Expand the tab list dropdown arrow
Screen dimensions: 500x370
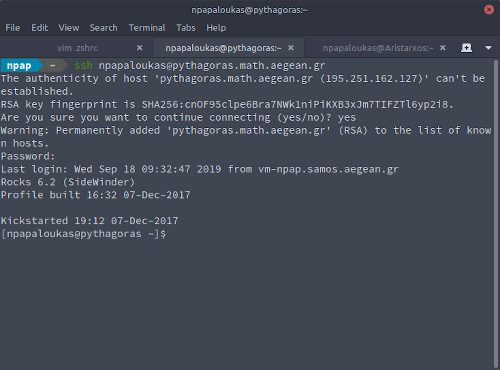(488, 48)
